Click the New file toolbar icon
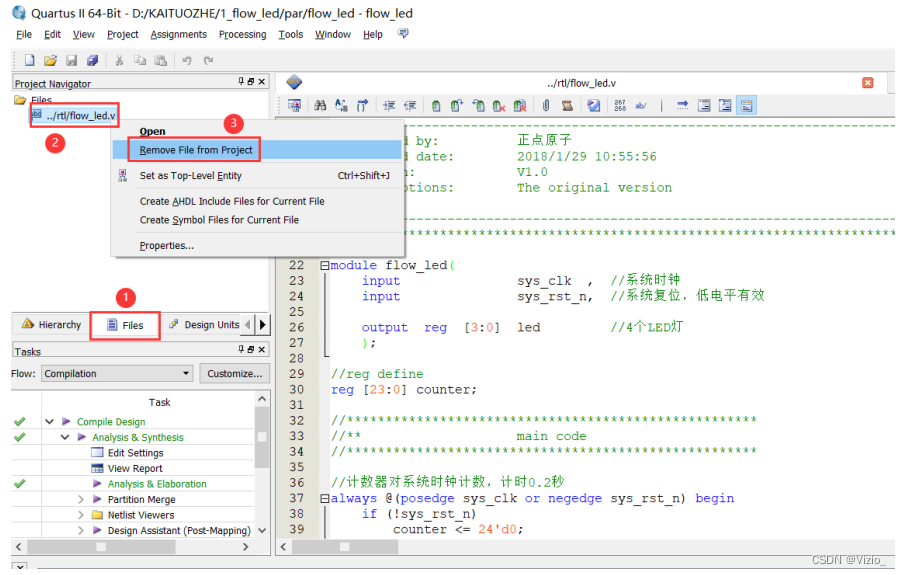 [30, 61]
